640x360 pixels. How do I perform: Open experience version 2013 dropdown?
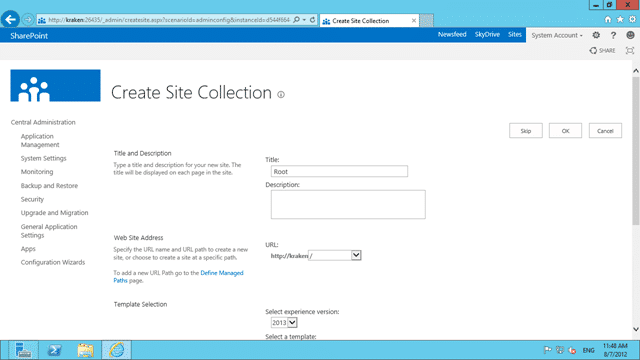(292, 322)
